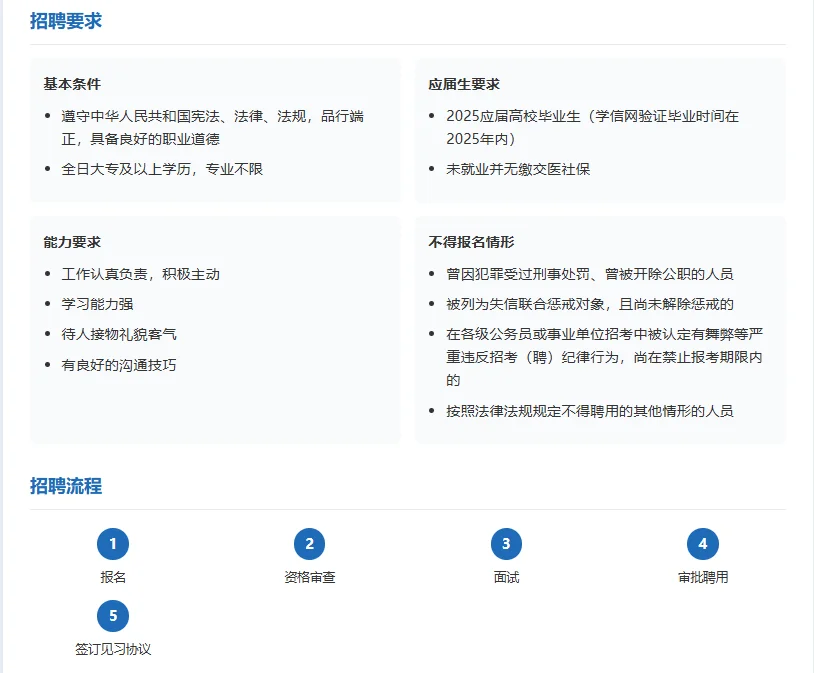The width and height of the screenshot is (814, 673).
Task: Click the 报名 step label text
Action: pyautogui.click(x=113, y=577)
